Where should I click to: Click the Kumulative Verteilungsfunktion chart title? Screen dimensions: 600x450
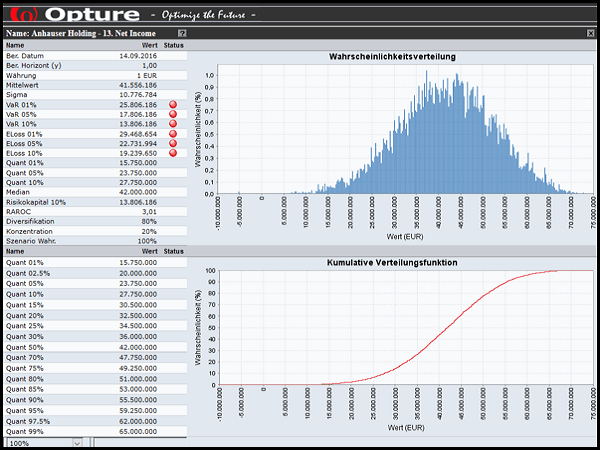tap(392, 262)
